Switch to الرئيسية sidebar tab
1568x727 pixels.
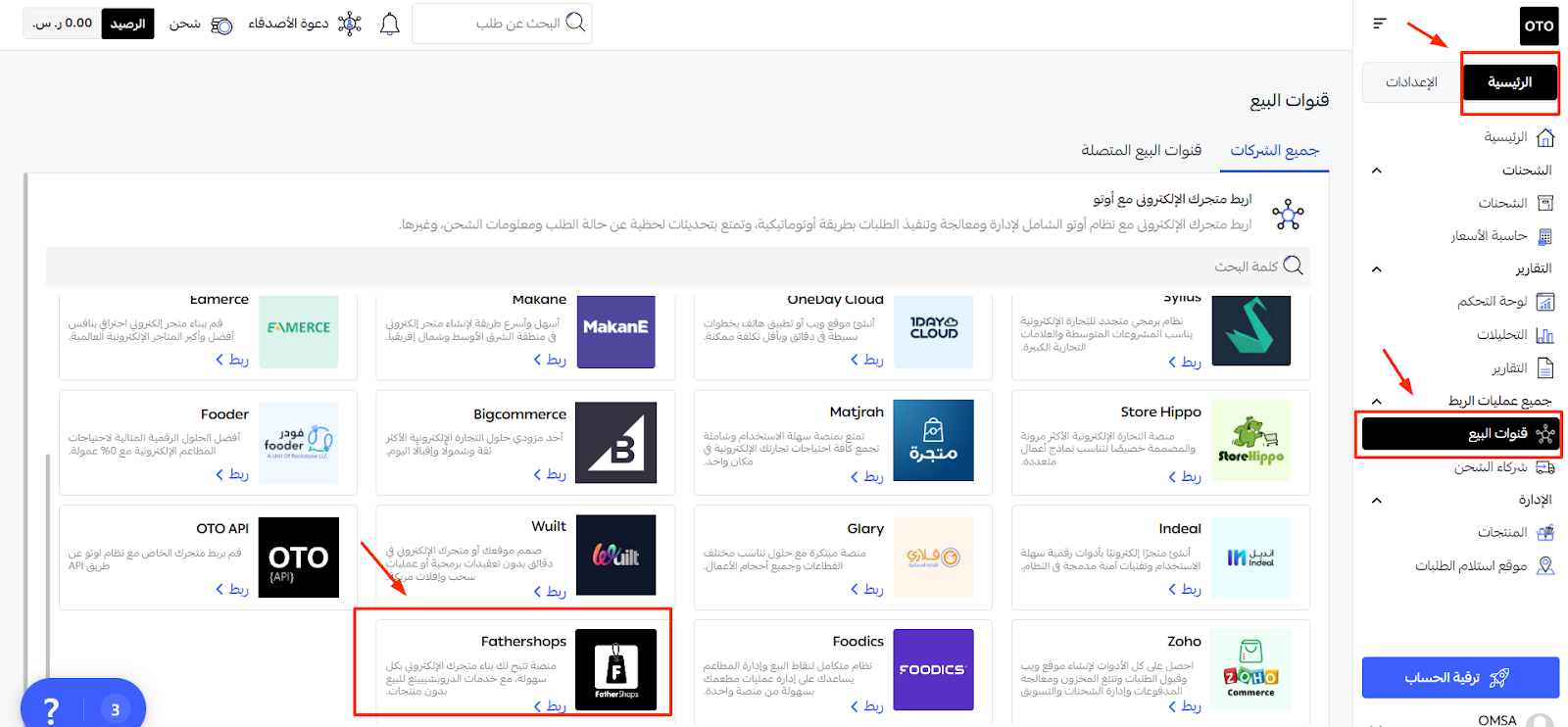pos(1509,82)
